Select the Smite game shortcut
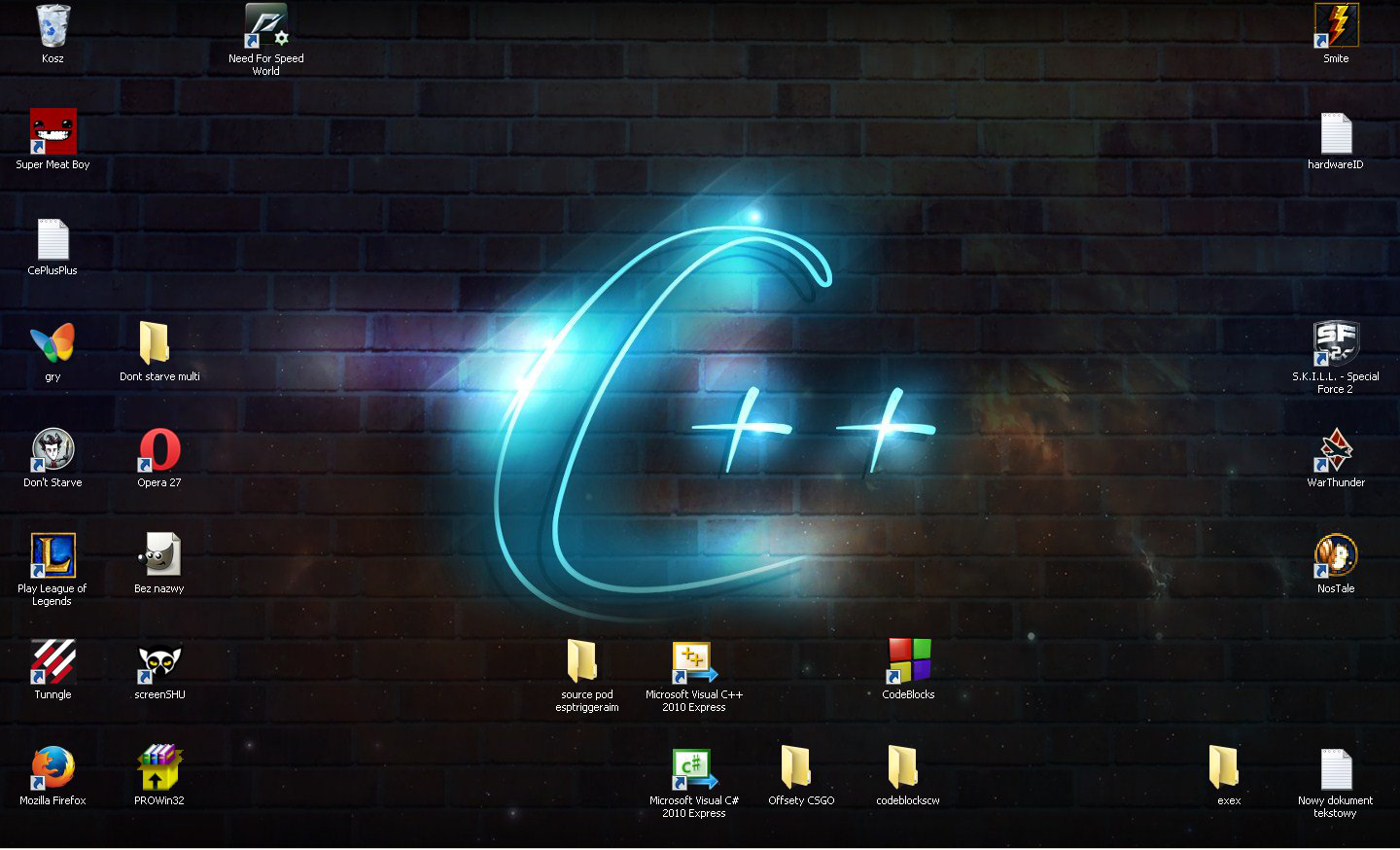The width and height of the screenshot is (1400, 850). click(1336, 26)
